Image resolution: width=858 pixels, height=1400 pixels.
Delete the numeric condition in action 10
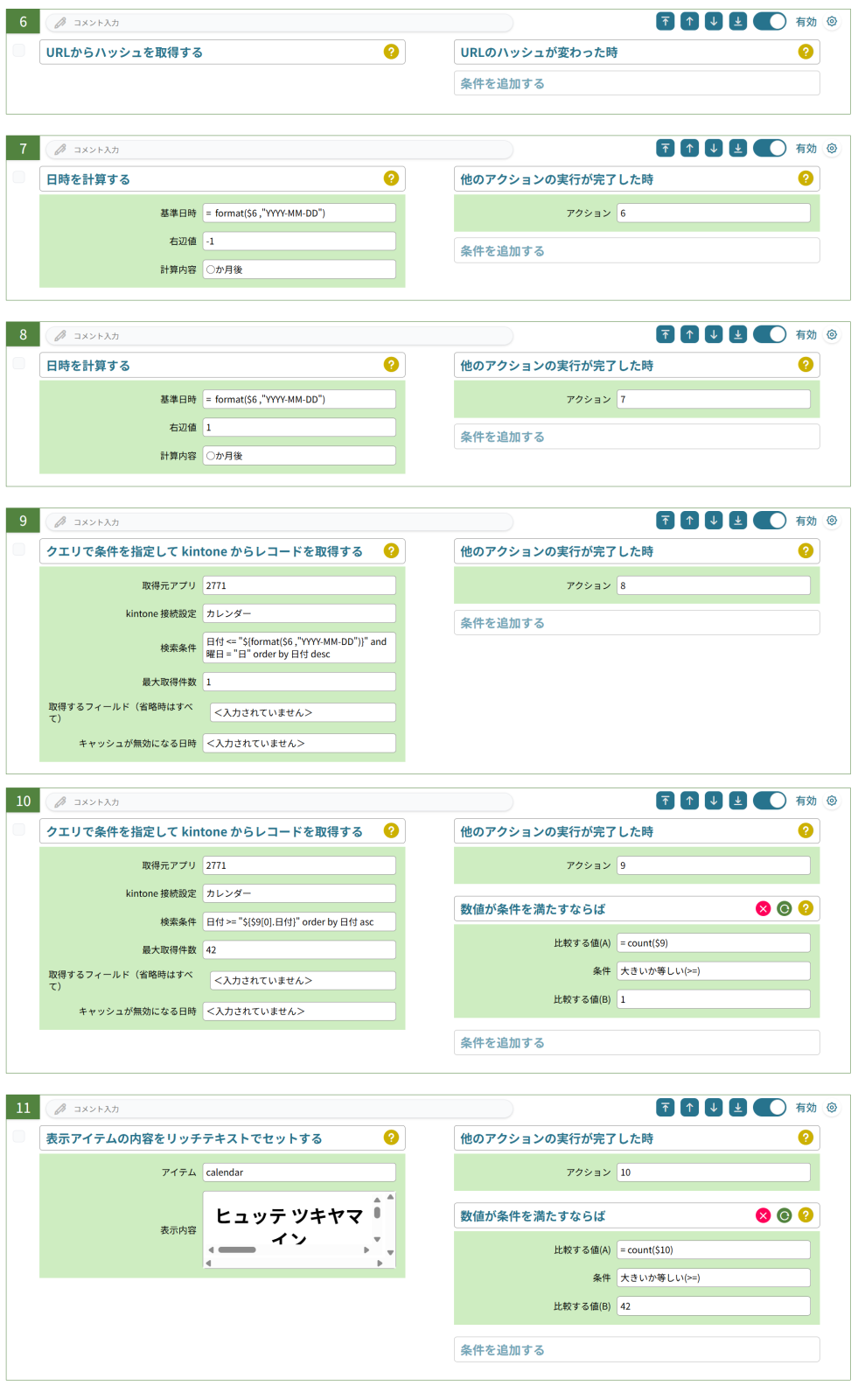pos(764,909)
